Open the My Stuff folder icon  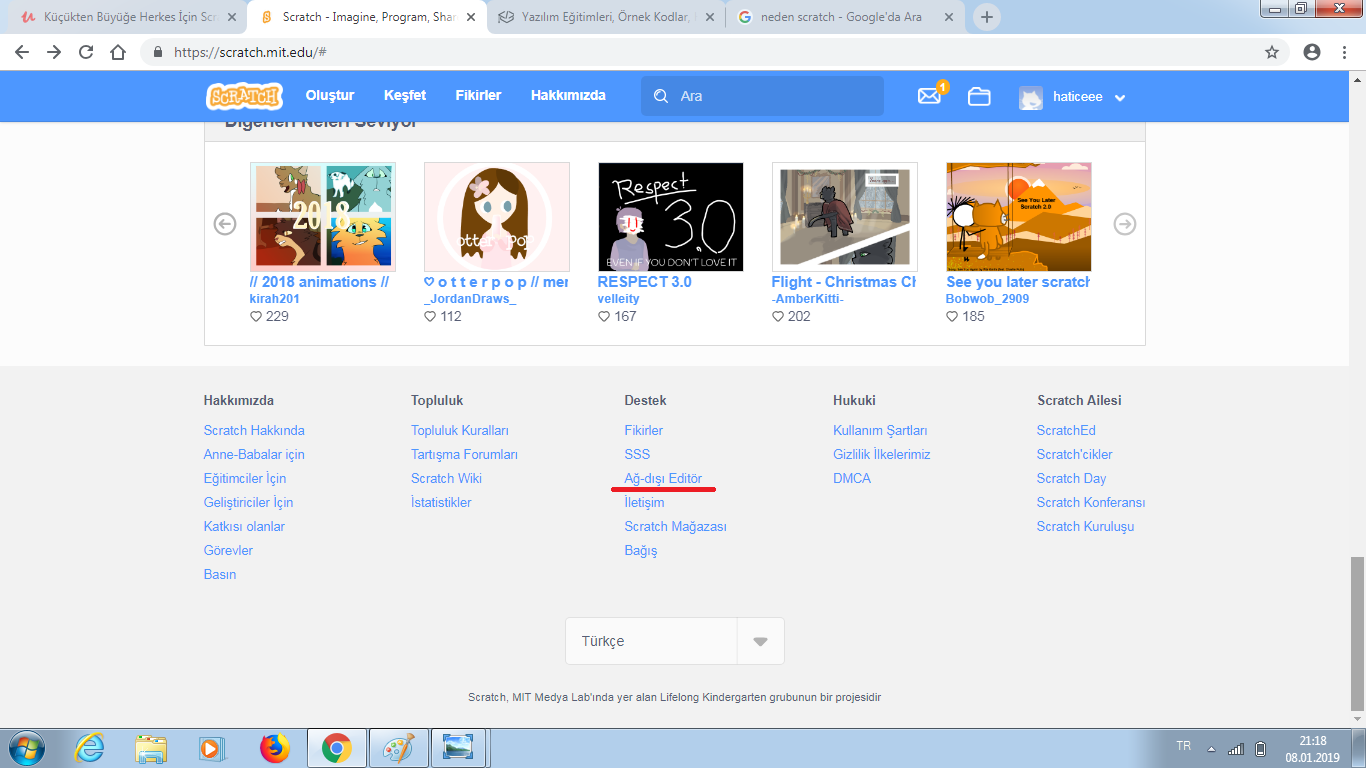pyautogui.click(x=979, y=96)
